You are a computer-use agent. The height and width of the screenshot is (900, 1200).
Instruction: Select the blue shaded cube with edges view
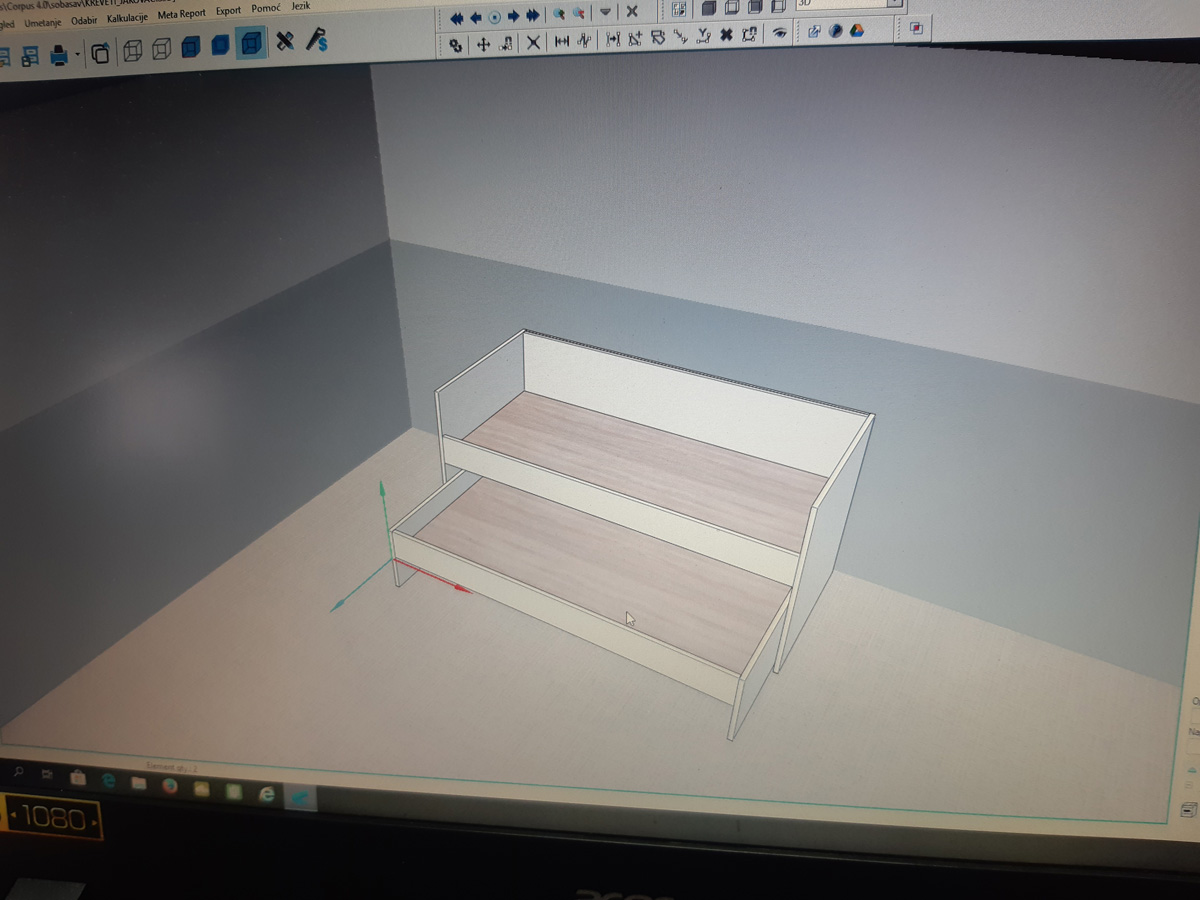[191, 46]
